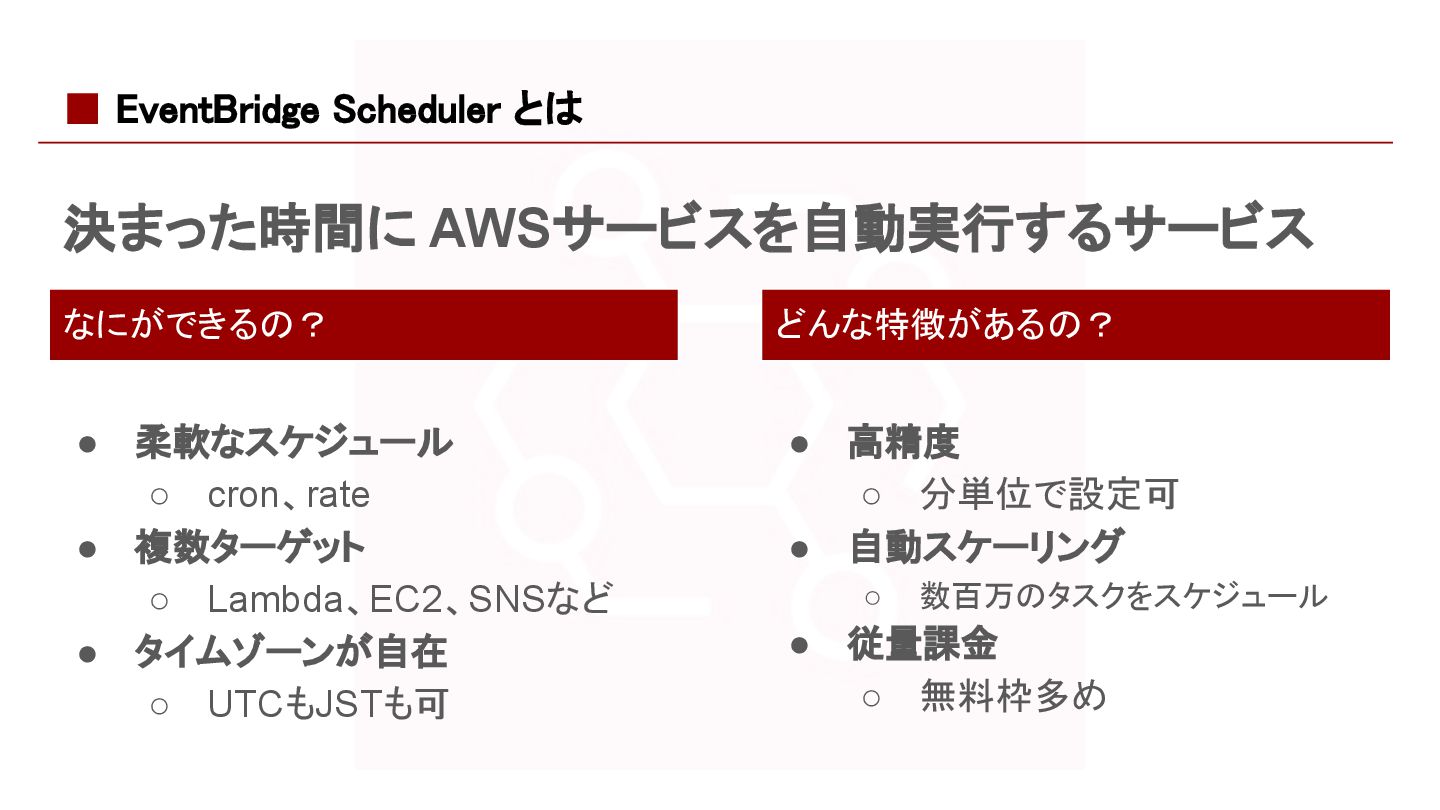Select the 従量課金 bullet item
The image size is (1440, 810).
(x=923, y=644)
